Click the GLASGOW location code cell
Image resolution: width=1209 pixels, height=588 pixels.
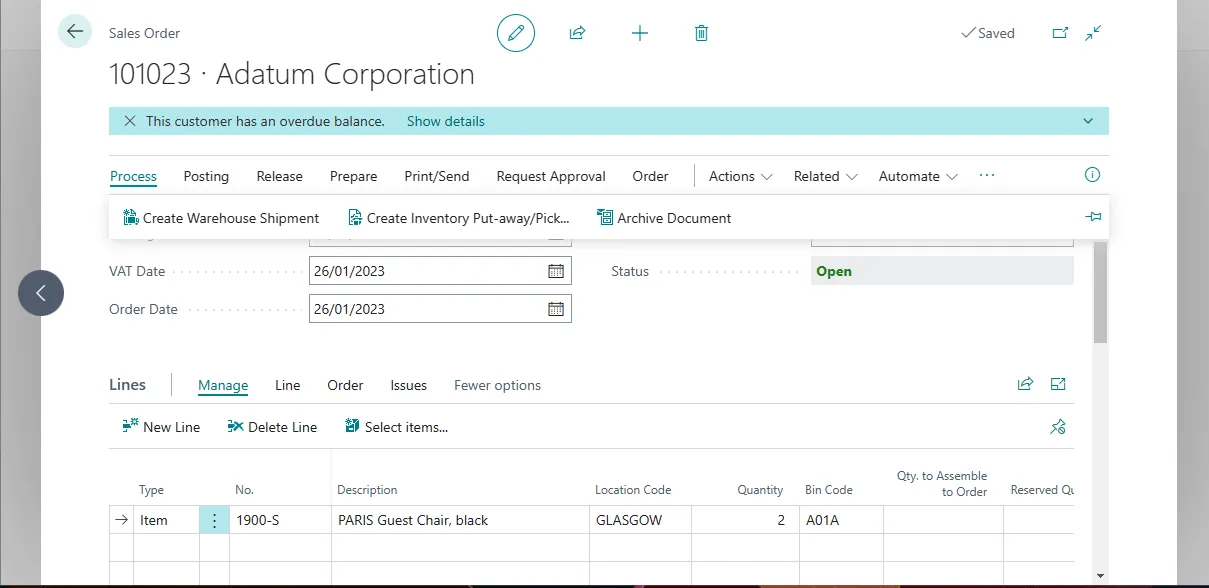pos(640,520)
